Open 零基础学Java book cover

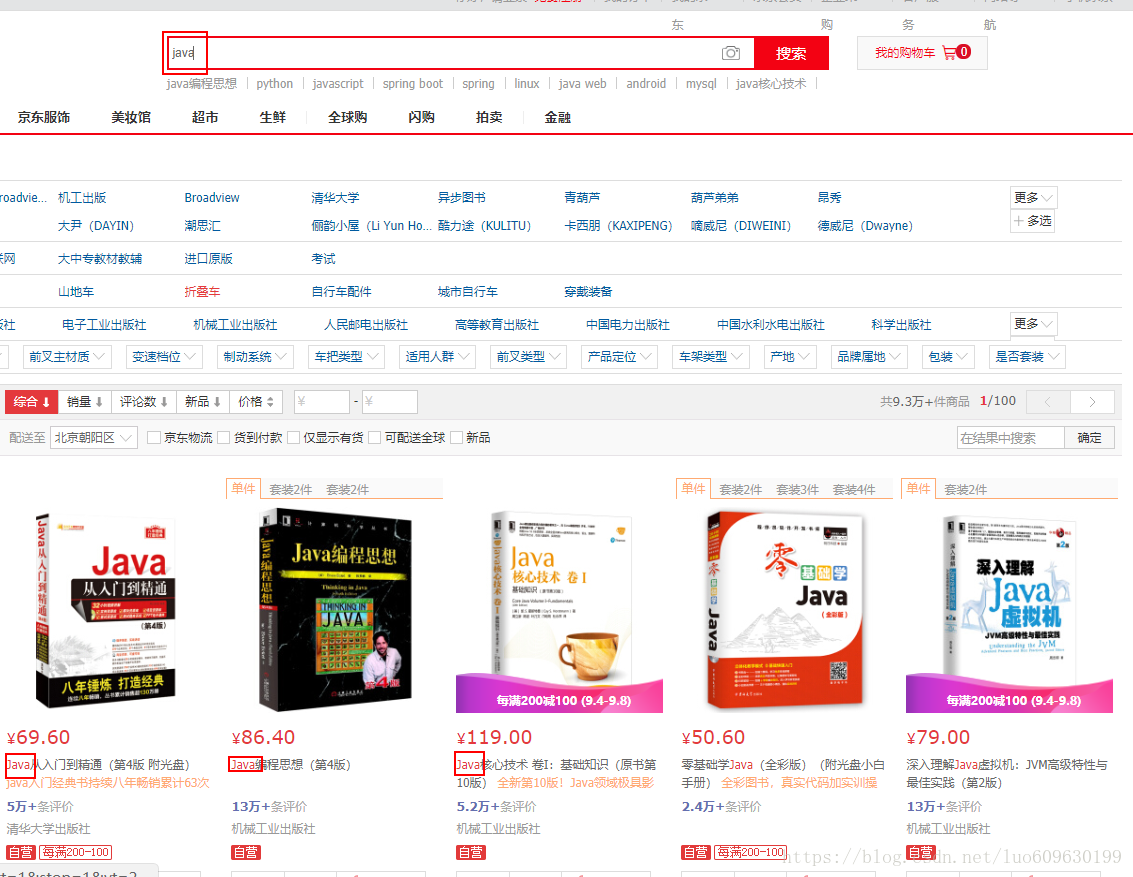[785, 610]
